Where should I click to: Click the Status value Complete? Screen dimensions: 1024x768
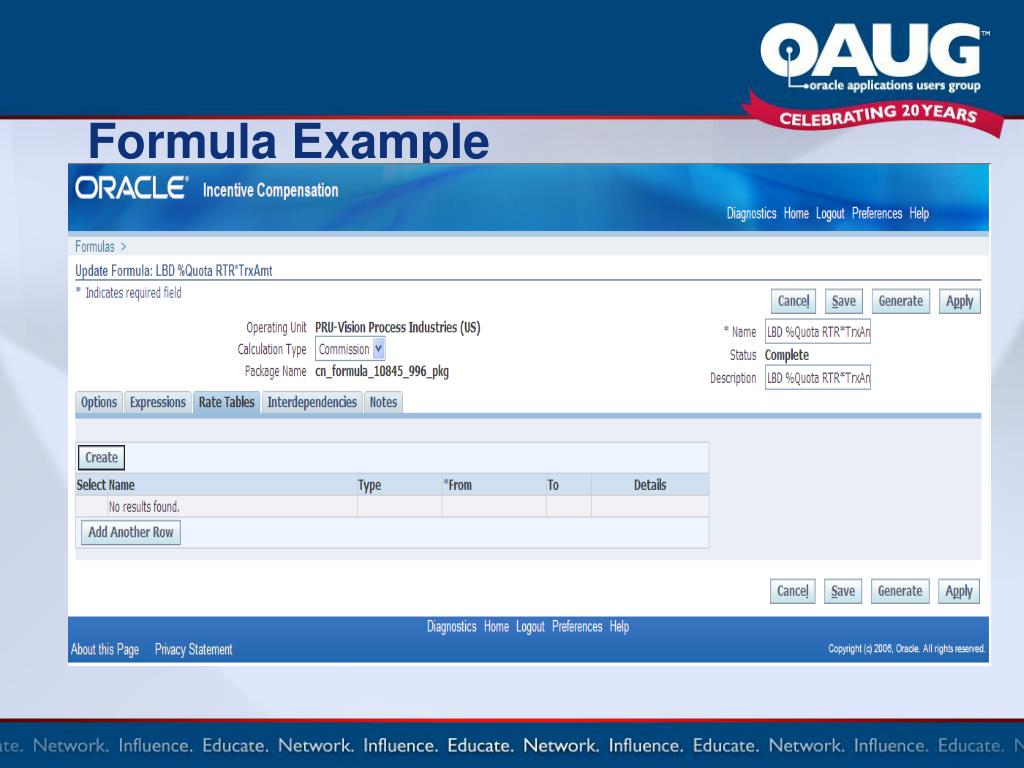(787, 355)
